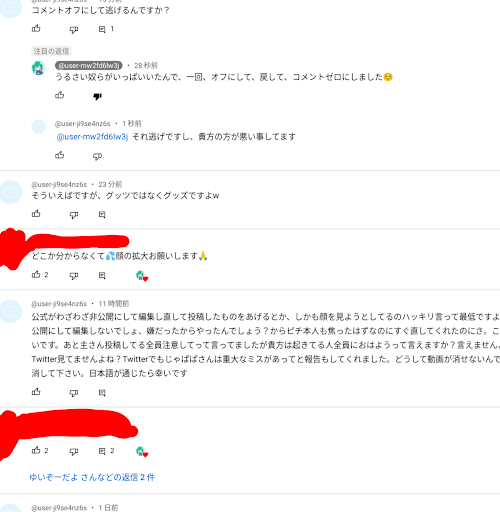The width and height of the screenshot is (500, 512).
Task: Open avatar beside 11 時間前 comment
Action: [x=11, y=311]
